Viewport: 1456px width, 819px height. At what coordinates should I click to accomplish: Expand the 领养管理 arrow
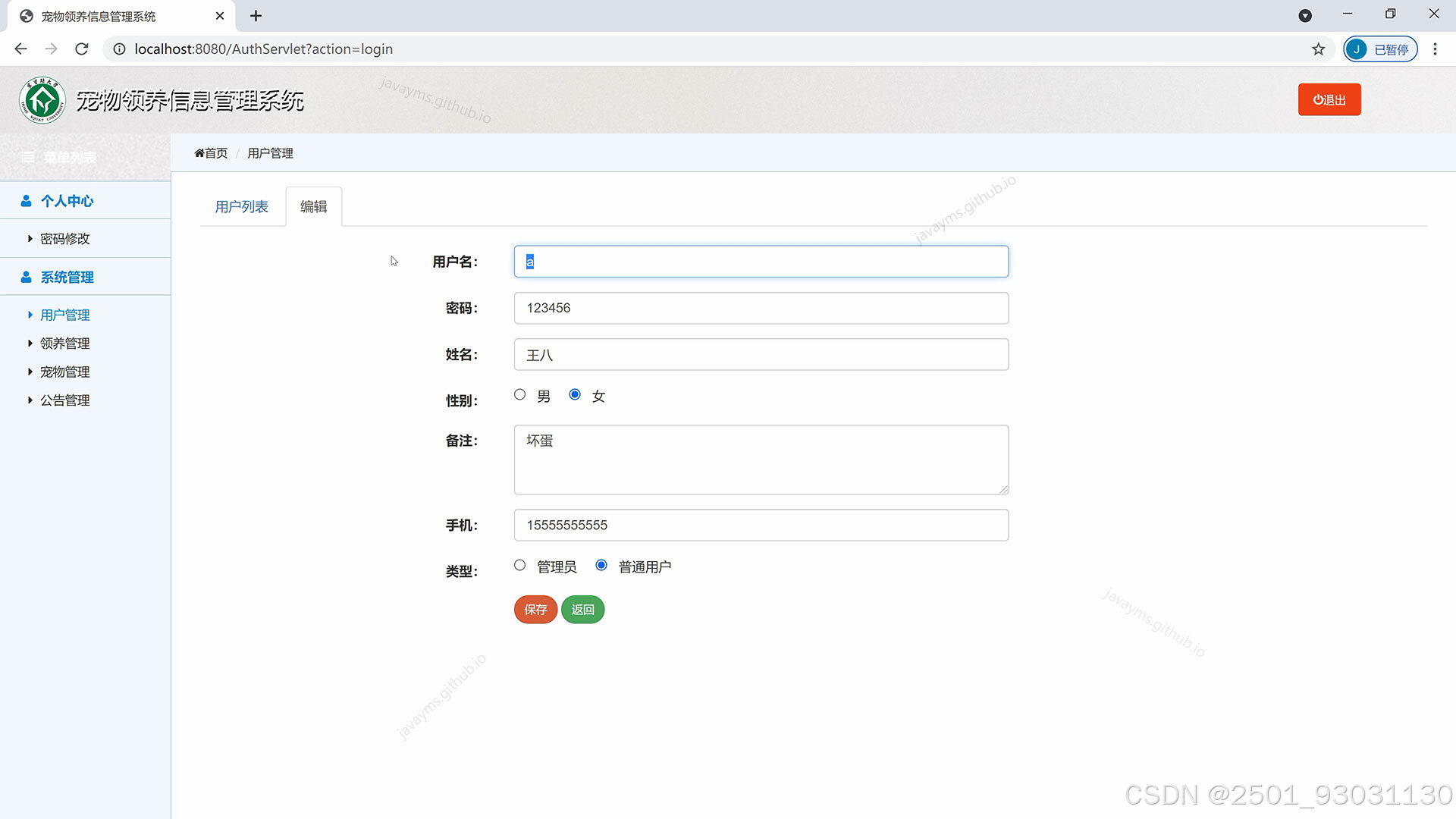pos(30,344)
